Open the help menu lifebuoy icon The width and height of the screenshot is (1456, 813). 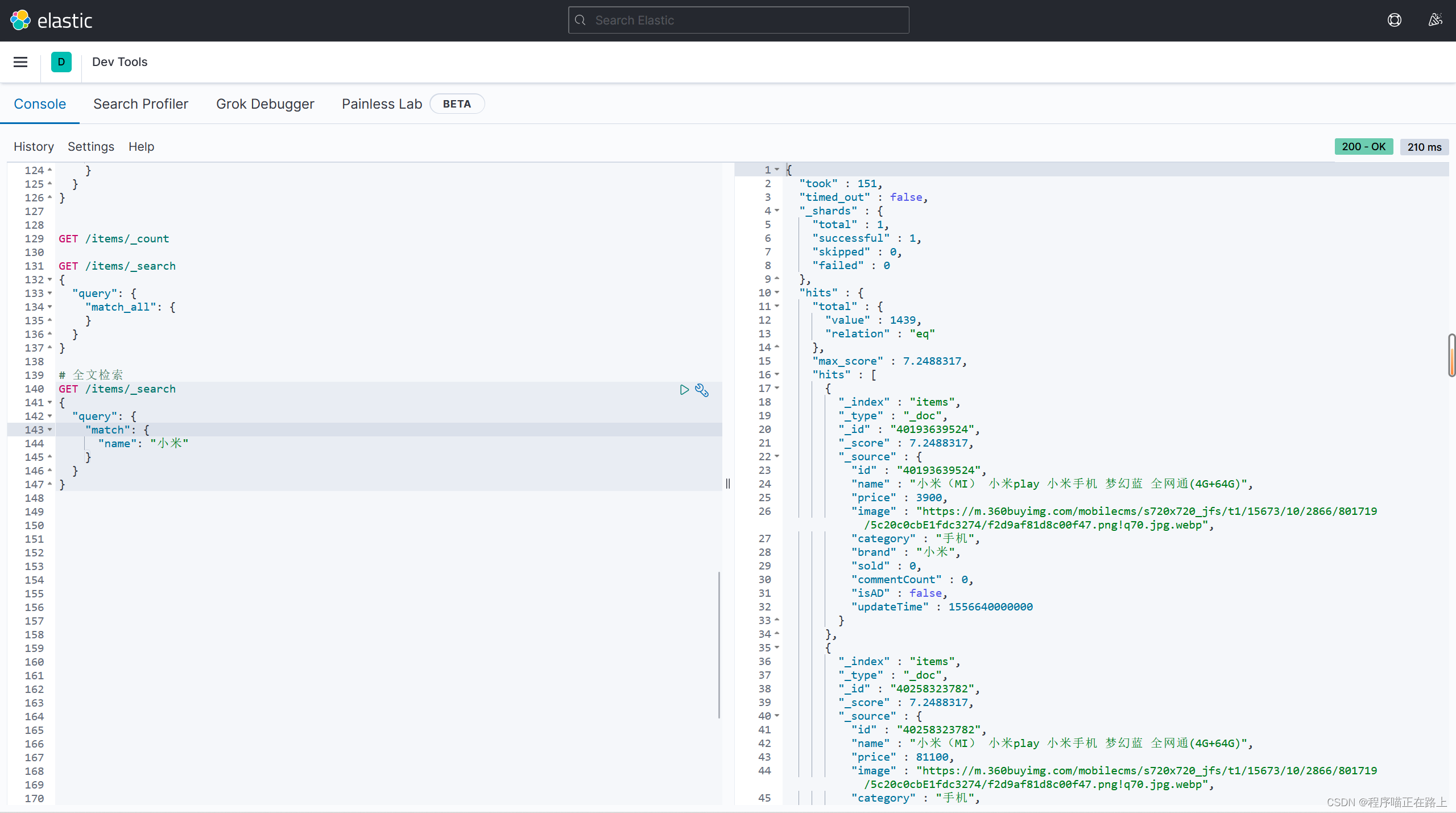click(x=1394, y=20)
